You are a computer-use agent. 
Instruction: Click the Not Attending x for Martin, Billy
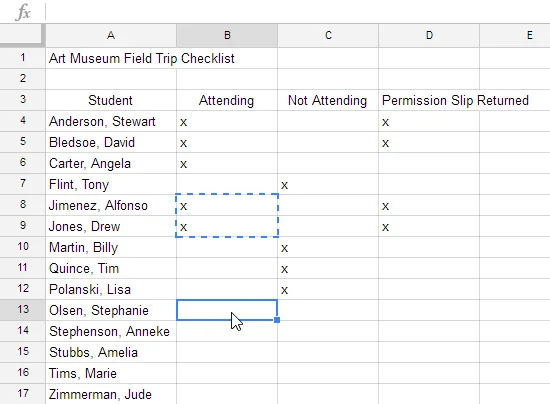click(284, 249)
